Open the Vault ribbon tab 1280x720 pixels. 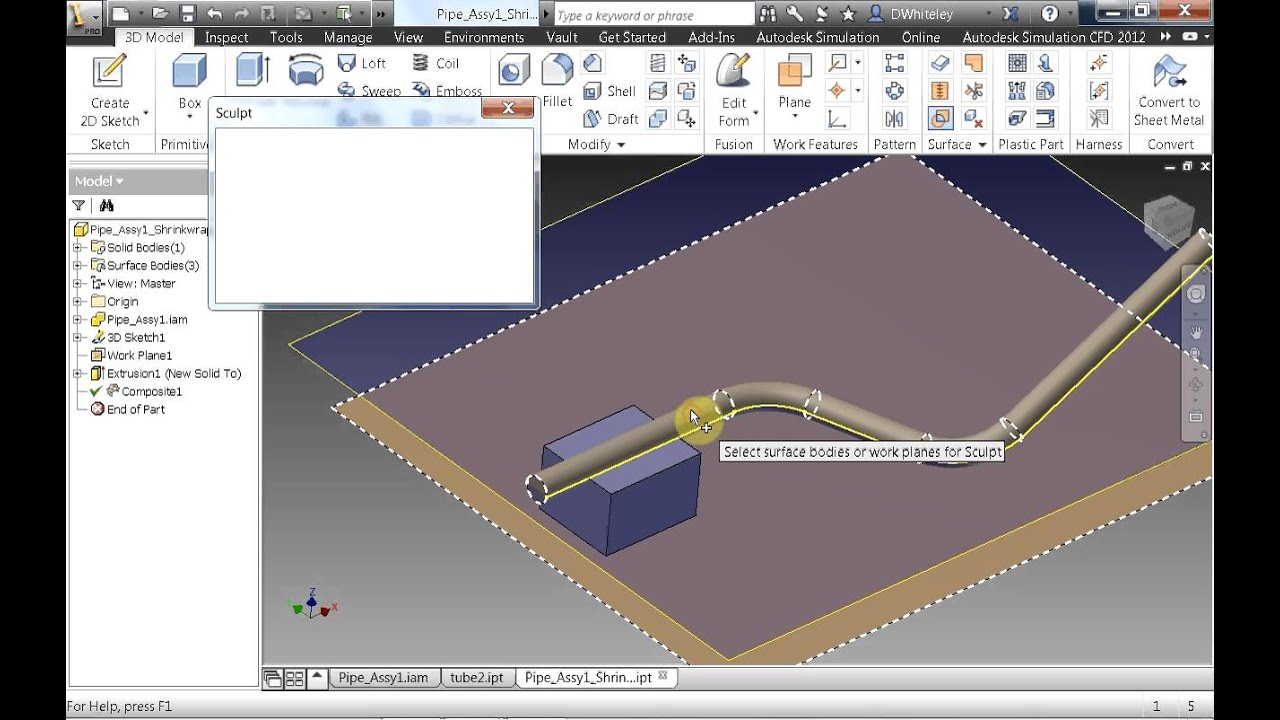562,37
